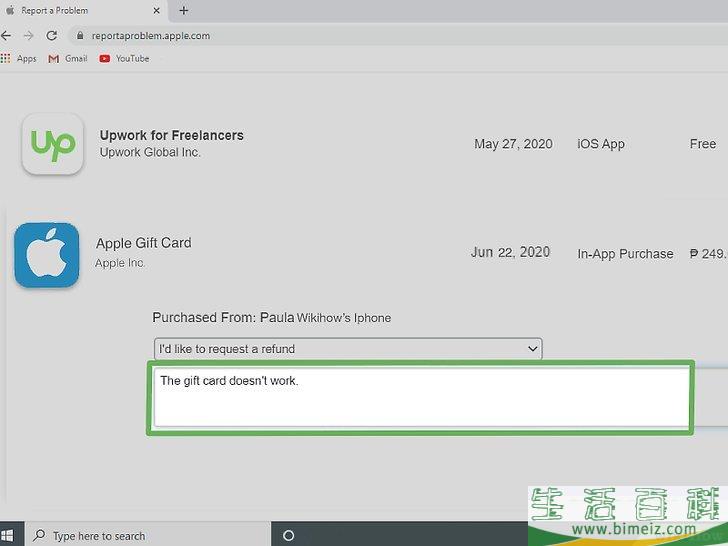The width and height of the screenshot is (728, 546).
Task: Reload the page with the refresh icon
Action: [52, 36]
